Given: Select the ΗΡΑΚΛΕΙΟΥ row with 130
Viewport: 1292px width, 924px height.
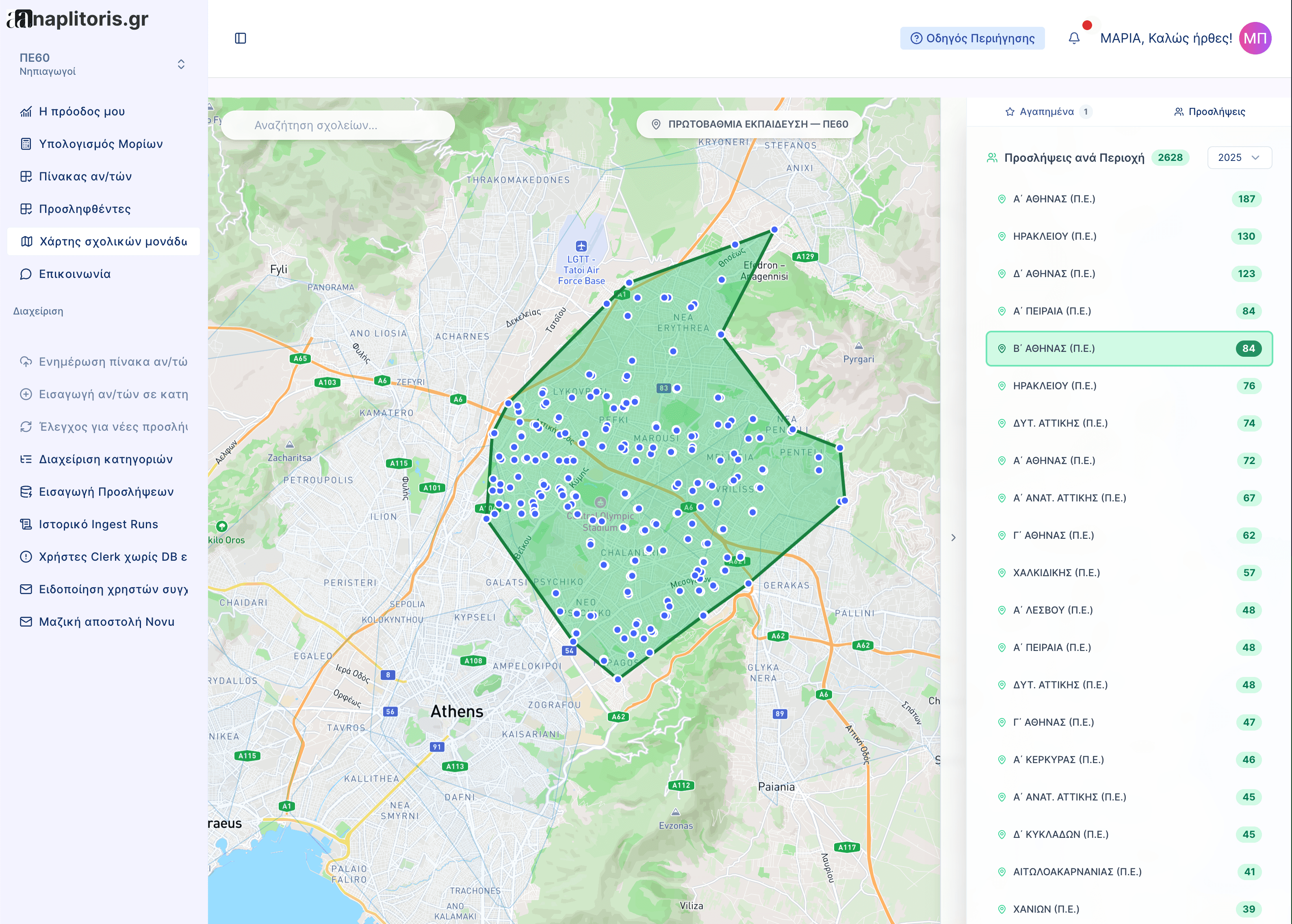Looking at the screenshot, I should (x=1129, y=237).
